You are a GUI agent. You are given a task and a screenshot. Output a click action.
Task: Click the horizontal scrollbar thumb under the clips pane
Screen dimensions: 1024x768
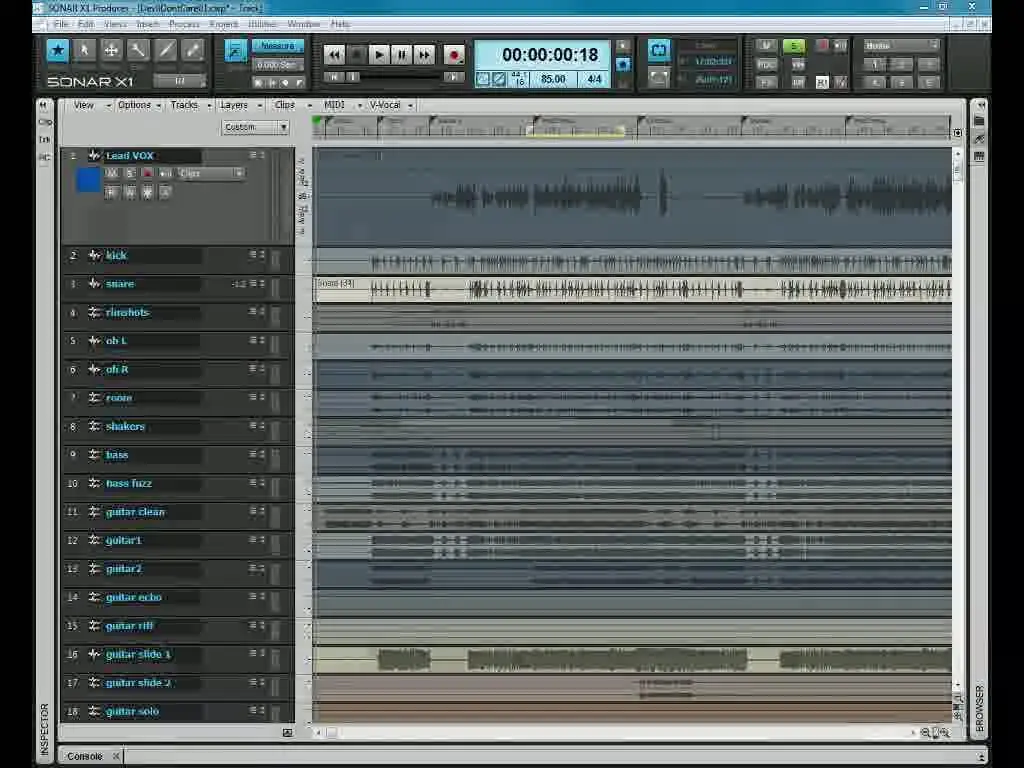click(331, 733)
